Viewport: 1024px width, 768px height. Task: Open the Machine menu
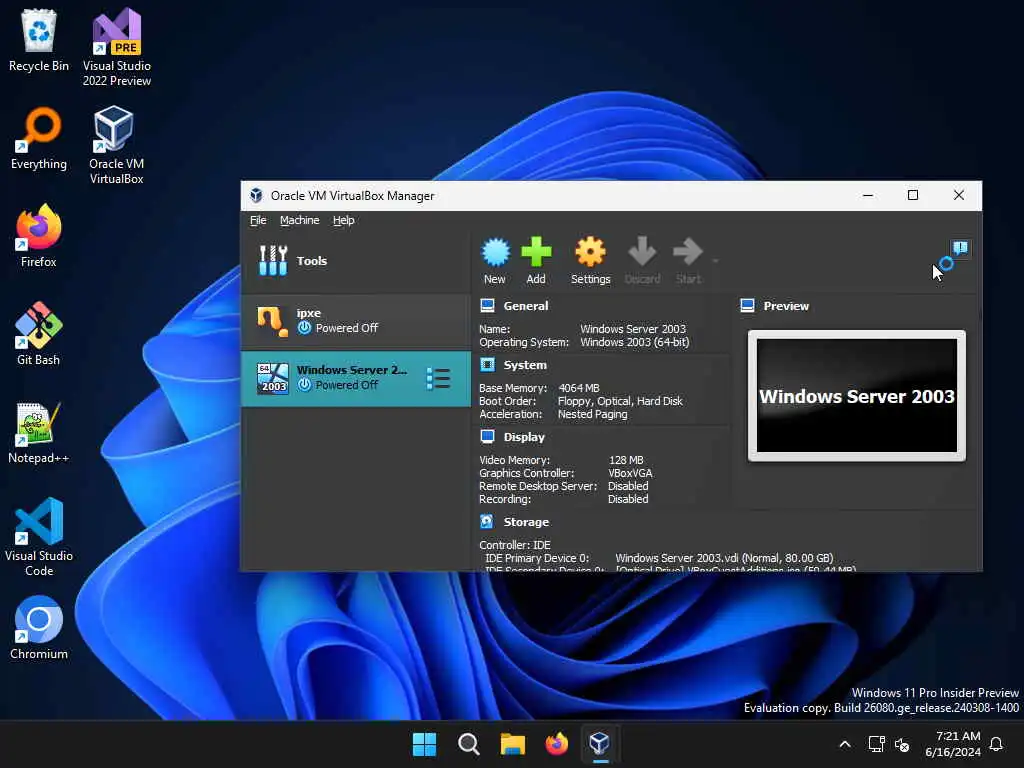300,220
